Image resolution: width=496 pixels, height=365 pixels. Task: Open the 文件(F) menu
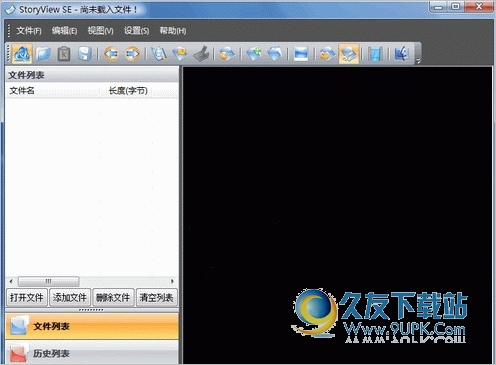(x=29, y=31)
